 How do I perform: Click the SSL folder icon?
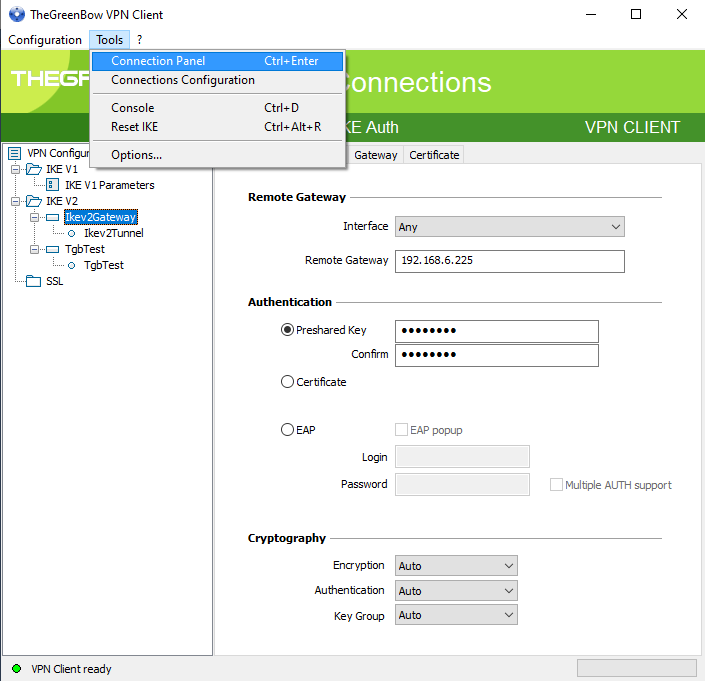tap(33, 281)
